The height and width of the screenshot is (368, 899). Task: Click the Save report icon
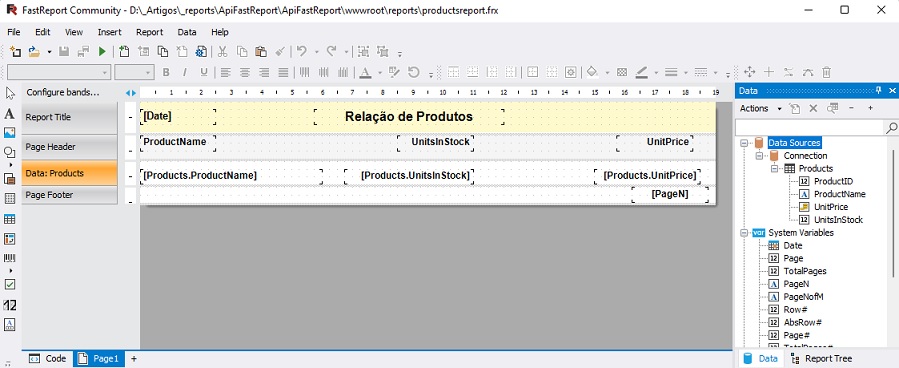point(65,52)
